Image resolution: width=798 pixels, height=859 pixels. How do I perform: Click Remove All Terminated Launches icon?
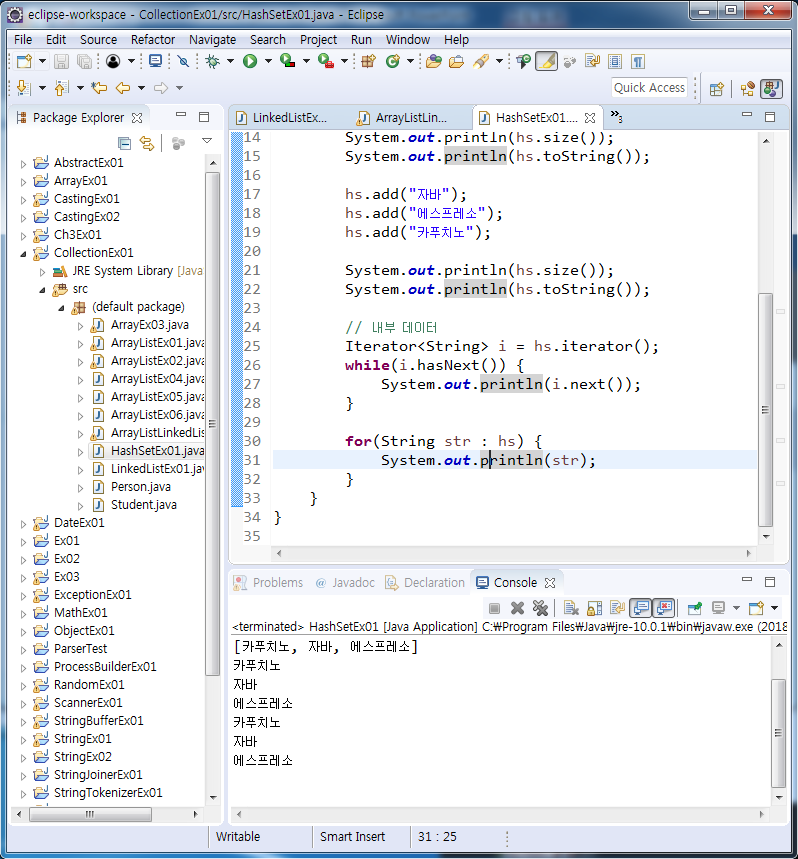pyautogui.click(x=540, y=608)
